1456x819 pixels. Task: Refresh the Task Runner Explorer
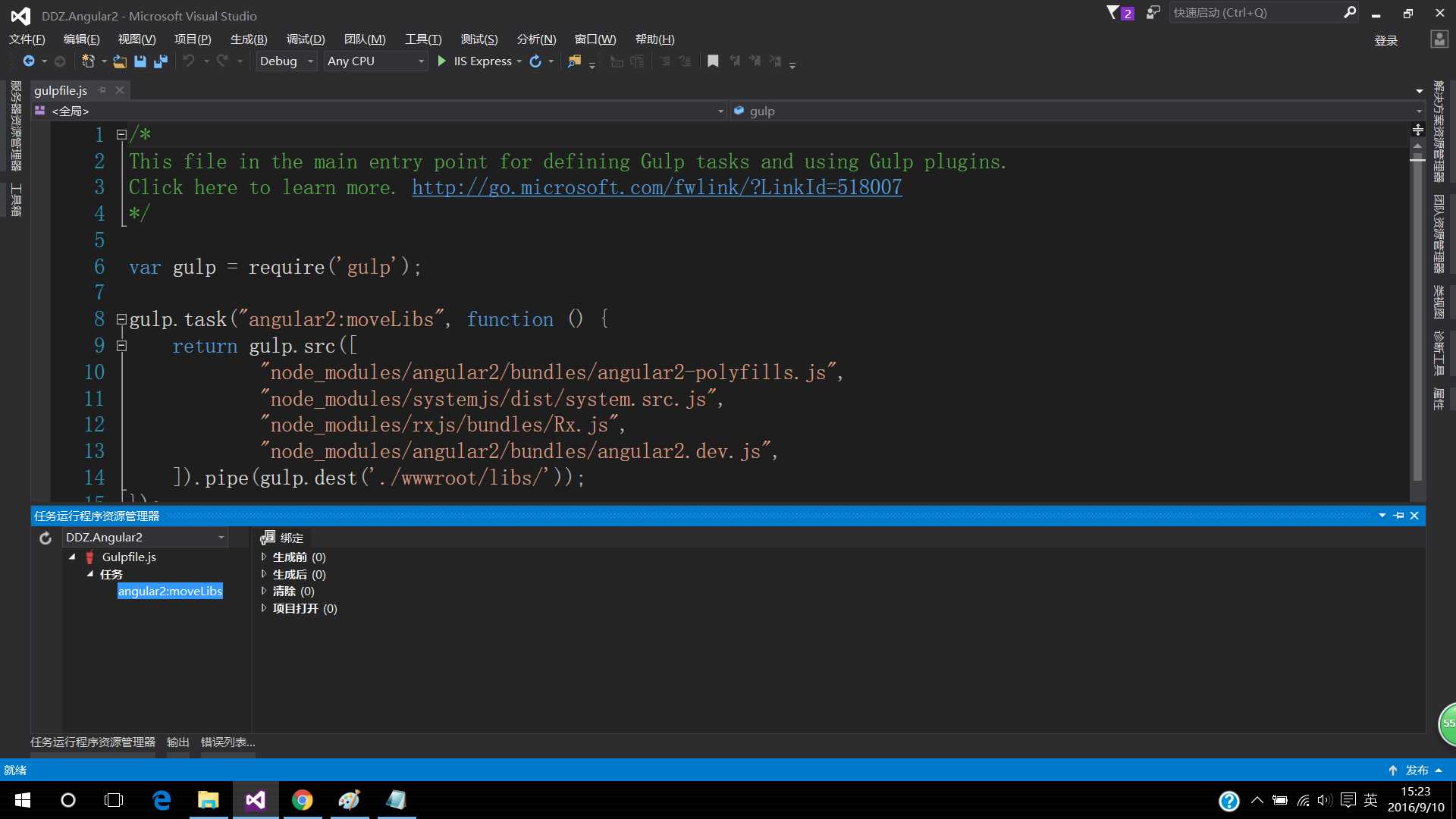point(45,538)
